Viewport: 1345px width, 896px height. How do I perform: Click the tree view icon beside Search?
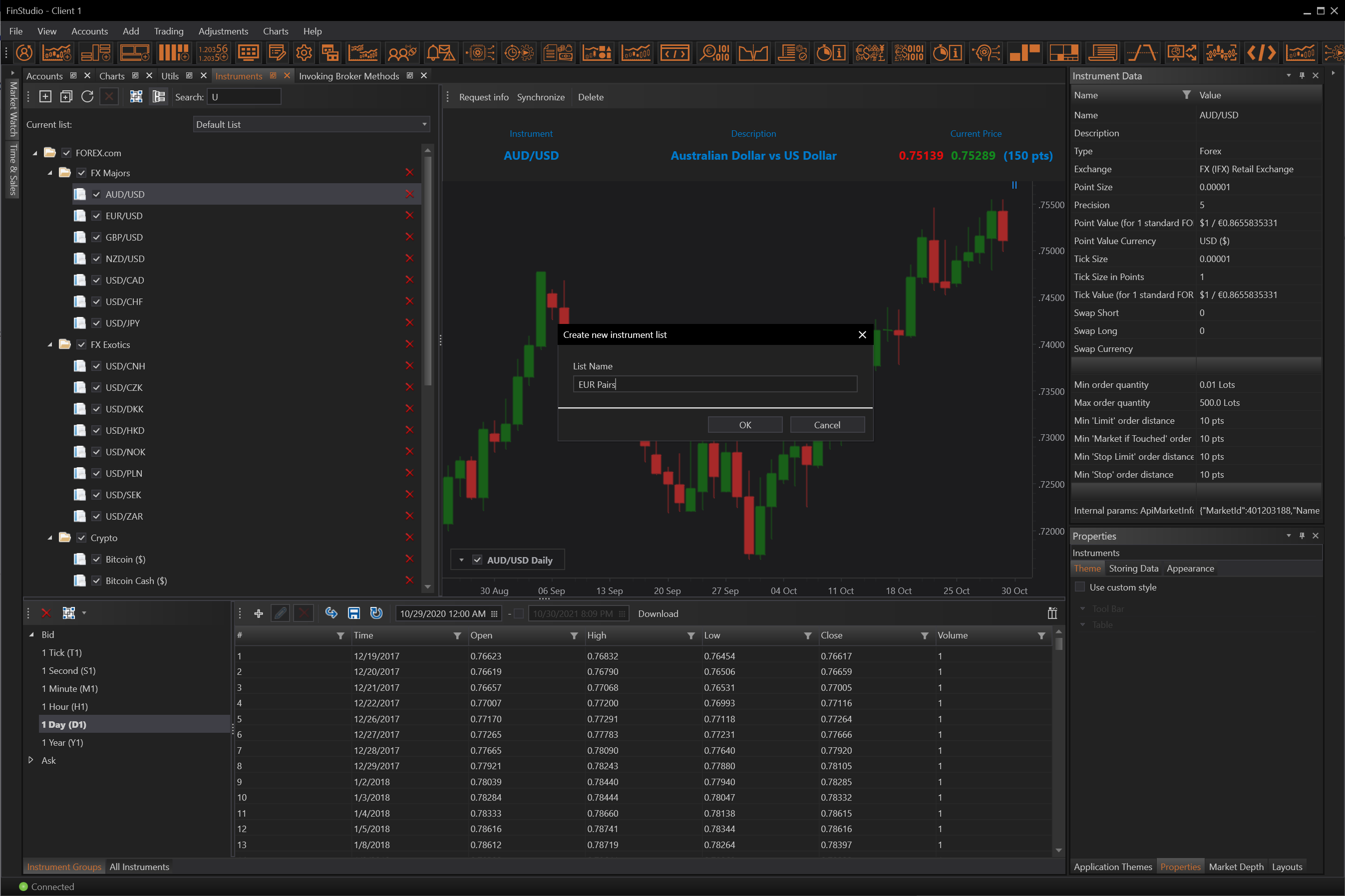click(158, 96)
